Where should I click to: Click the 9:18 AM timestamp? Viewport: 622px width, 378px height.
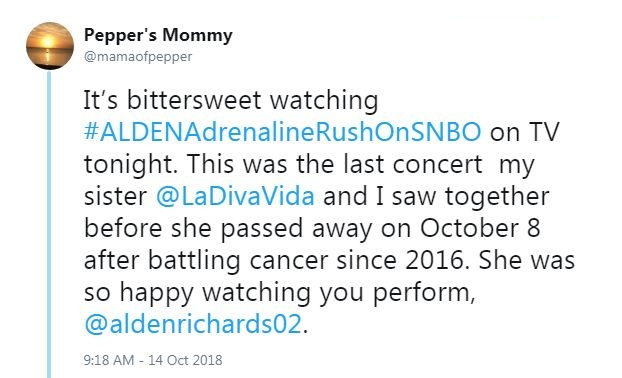109,360
